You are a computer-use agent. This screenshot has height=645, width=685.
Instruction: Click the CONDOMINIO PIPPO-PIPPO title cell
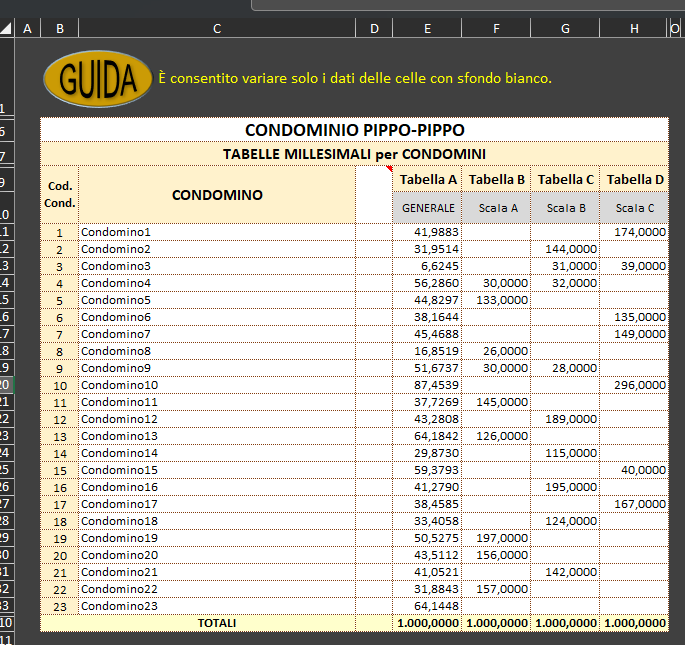[x=354, y=130]
